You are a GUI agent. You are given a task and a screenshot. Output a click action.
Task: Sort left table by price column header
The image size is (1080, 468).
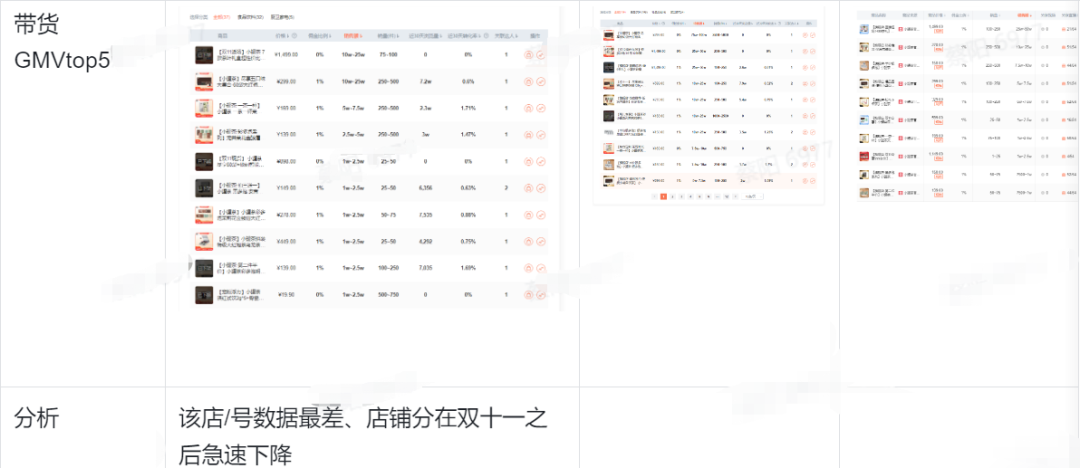(x=287, y=36)
